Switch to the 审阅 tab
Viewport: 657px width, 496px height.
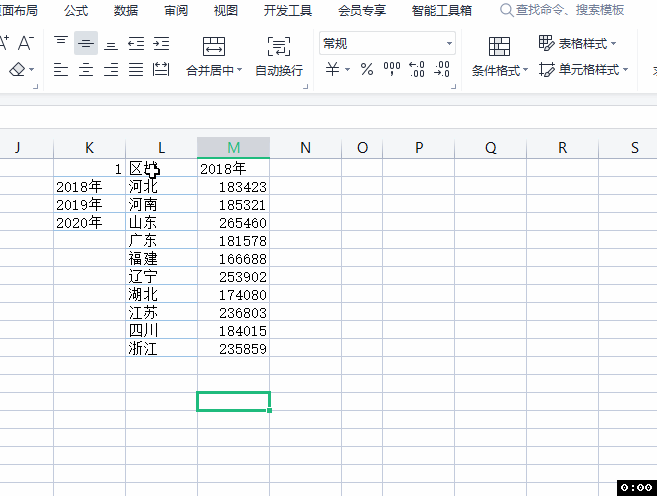[x=176, y=10]
